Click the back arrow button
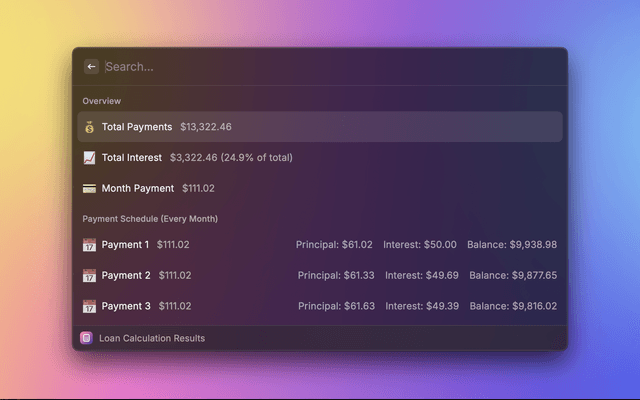The image size is (640, 400). point(92,67)
